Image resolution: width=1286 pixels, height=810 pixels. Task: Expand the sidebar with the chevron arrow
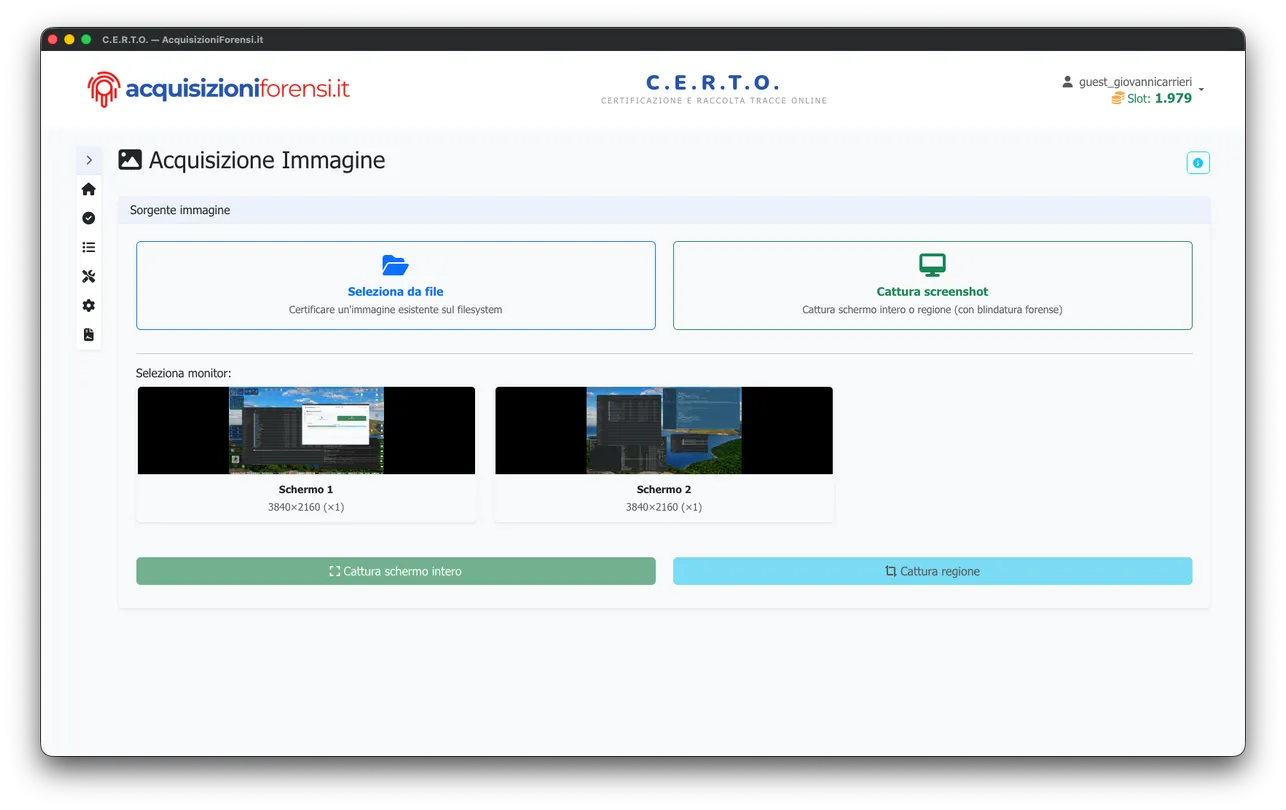[x=89, y=159]
